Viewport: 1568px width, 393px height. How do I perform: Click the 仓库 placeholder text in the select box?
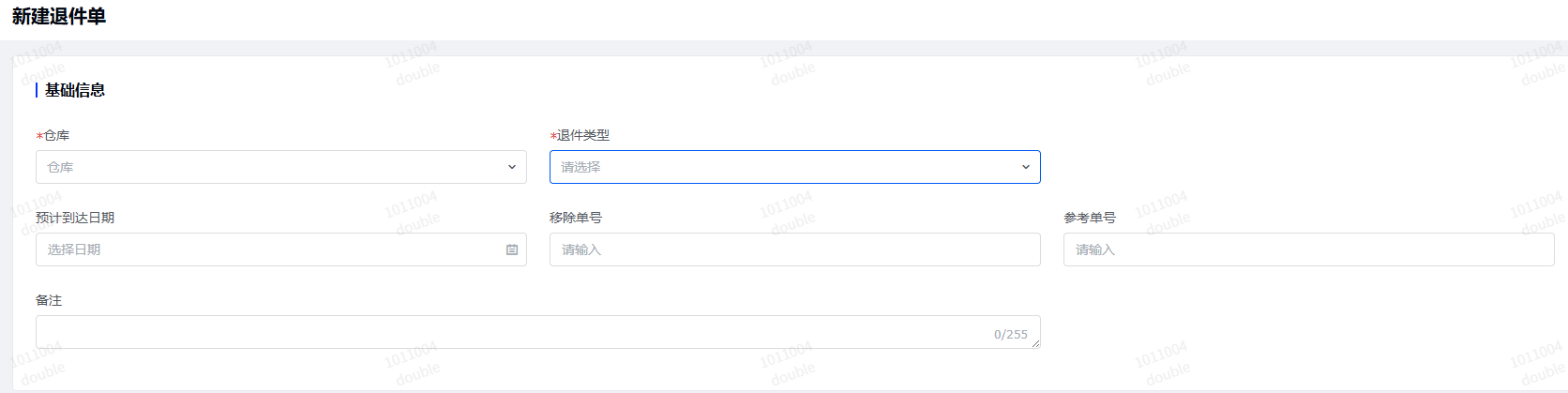click(x=61, y=167)
